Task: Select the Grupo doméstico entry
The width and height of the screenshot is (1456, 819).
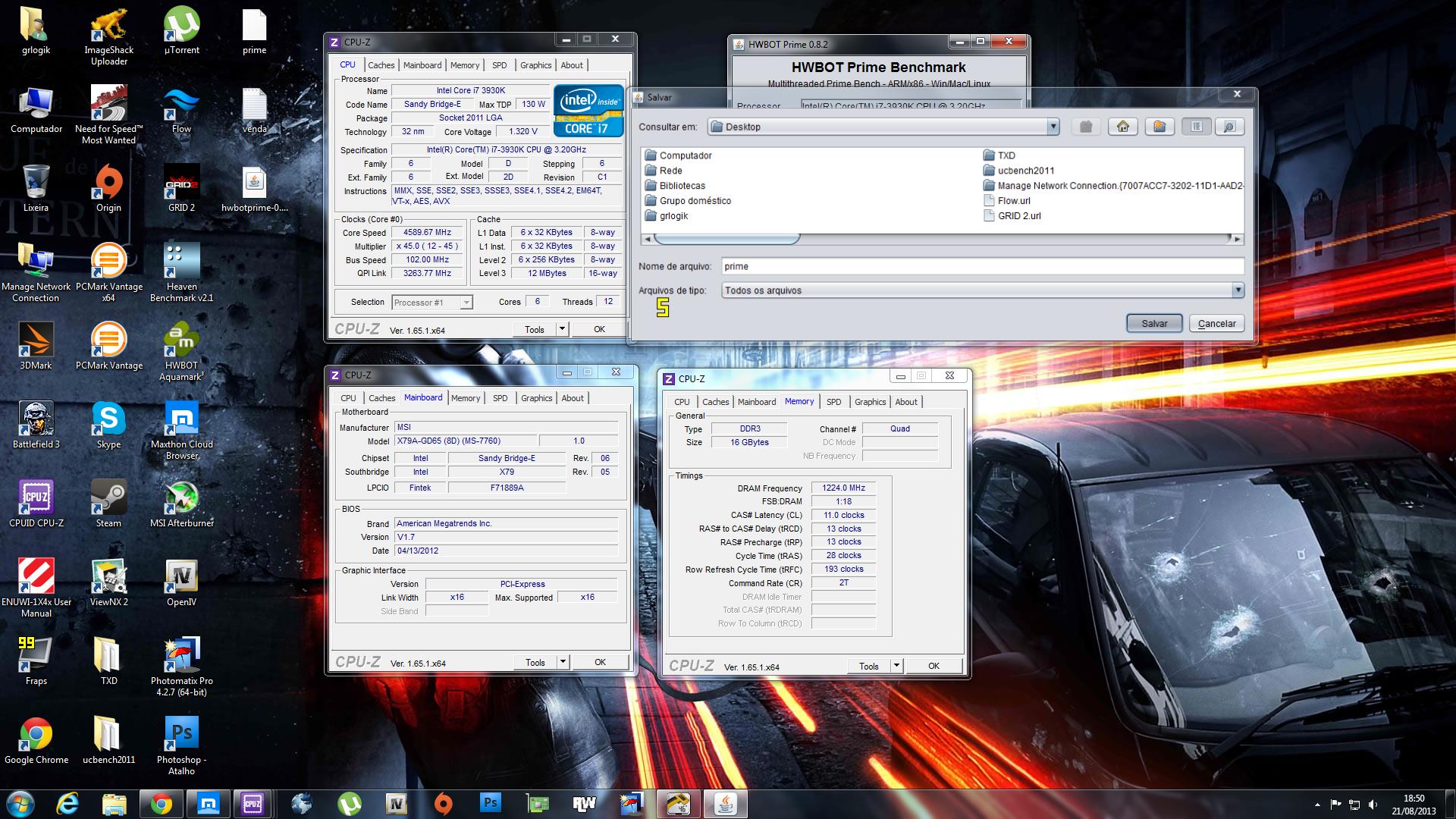Action: click(688, 201)
